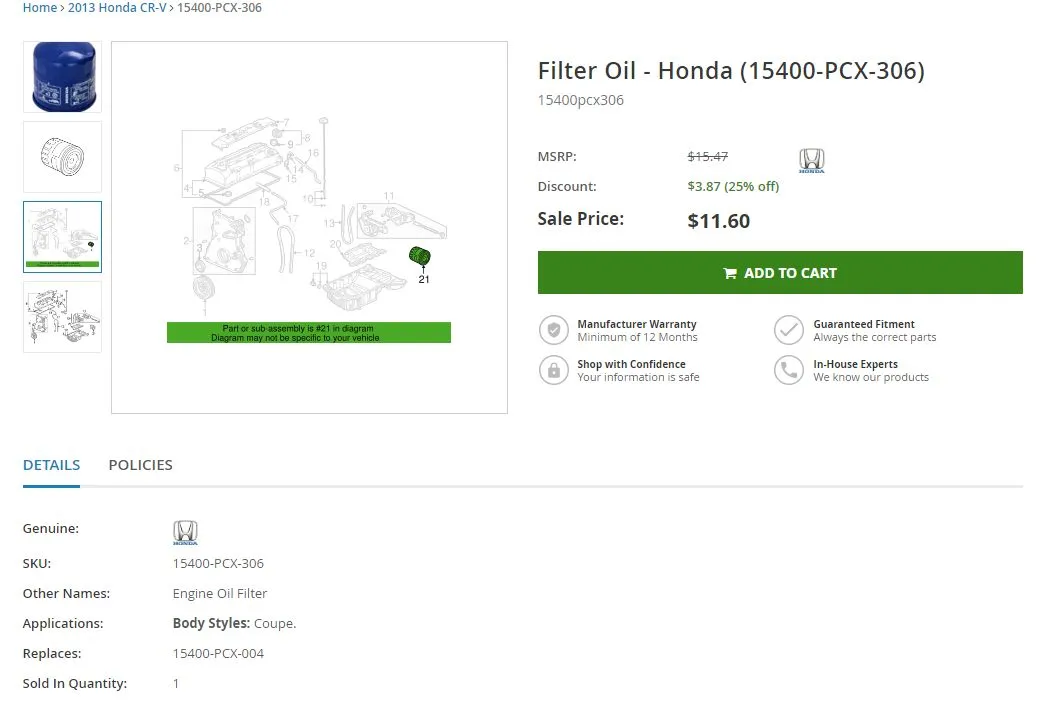Viewport: 1057px width, 712px height.
Task: Open the 2013 Honda CR-V breadcrumb
Action: click(x=117, y=8)
